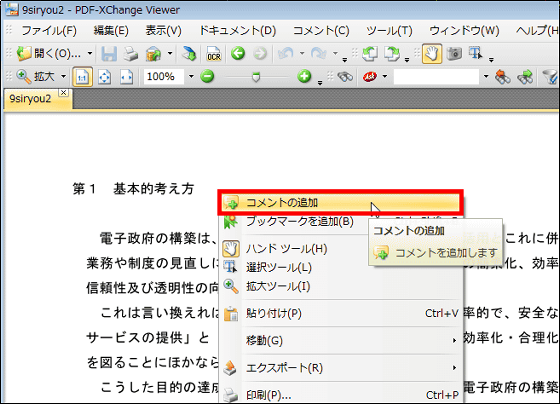Expand the 拡大 tool dropdown arrow
This screenshot has height=404, width=560.
pyautogui.click(x=63, y=76)
